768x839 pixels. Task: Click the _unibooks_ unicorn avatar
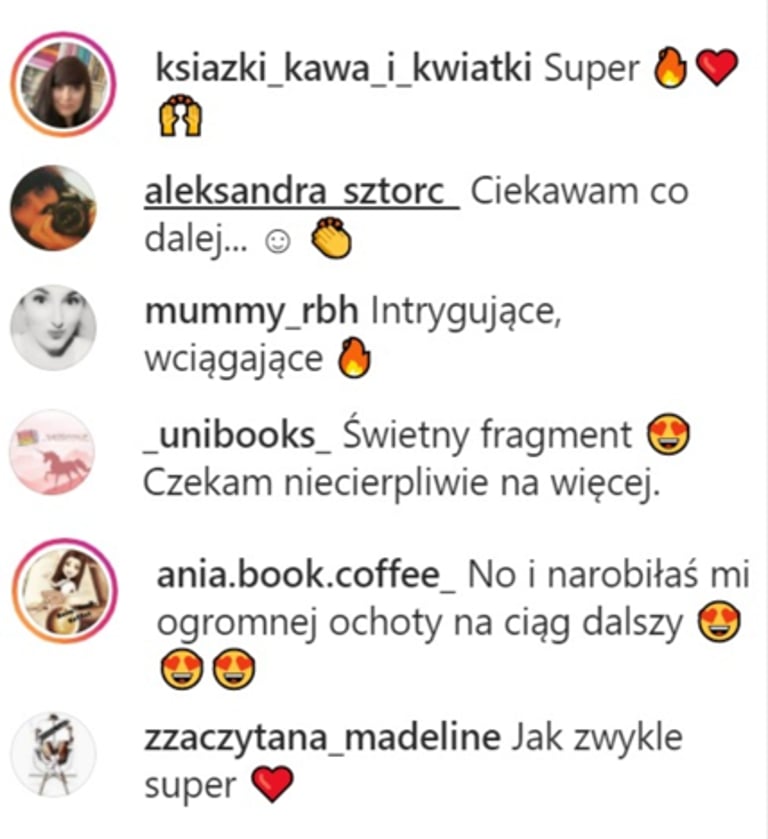pos(52,452)
